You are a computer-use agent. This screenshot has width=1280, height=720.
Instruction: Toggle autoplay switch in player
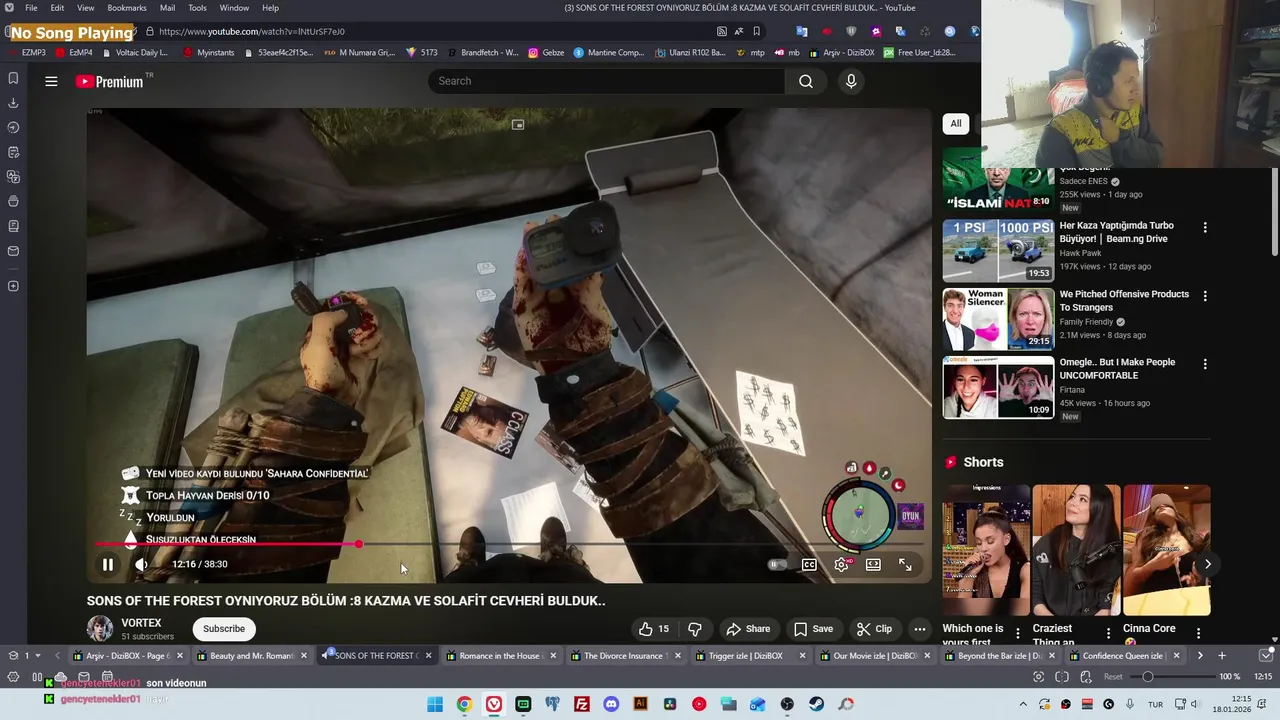(776, 564)
